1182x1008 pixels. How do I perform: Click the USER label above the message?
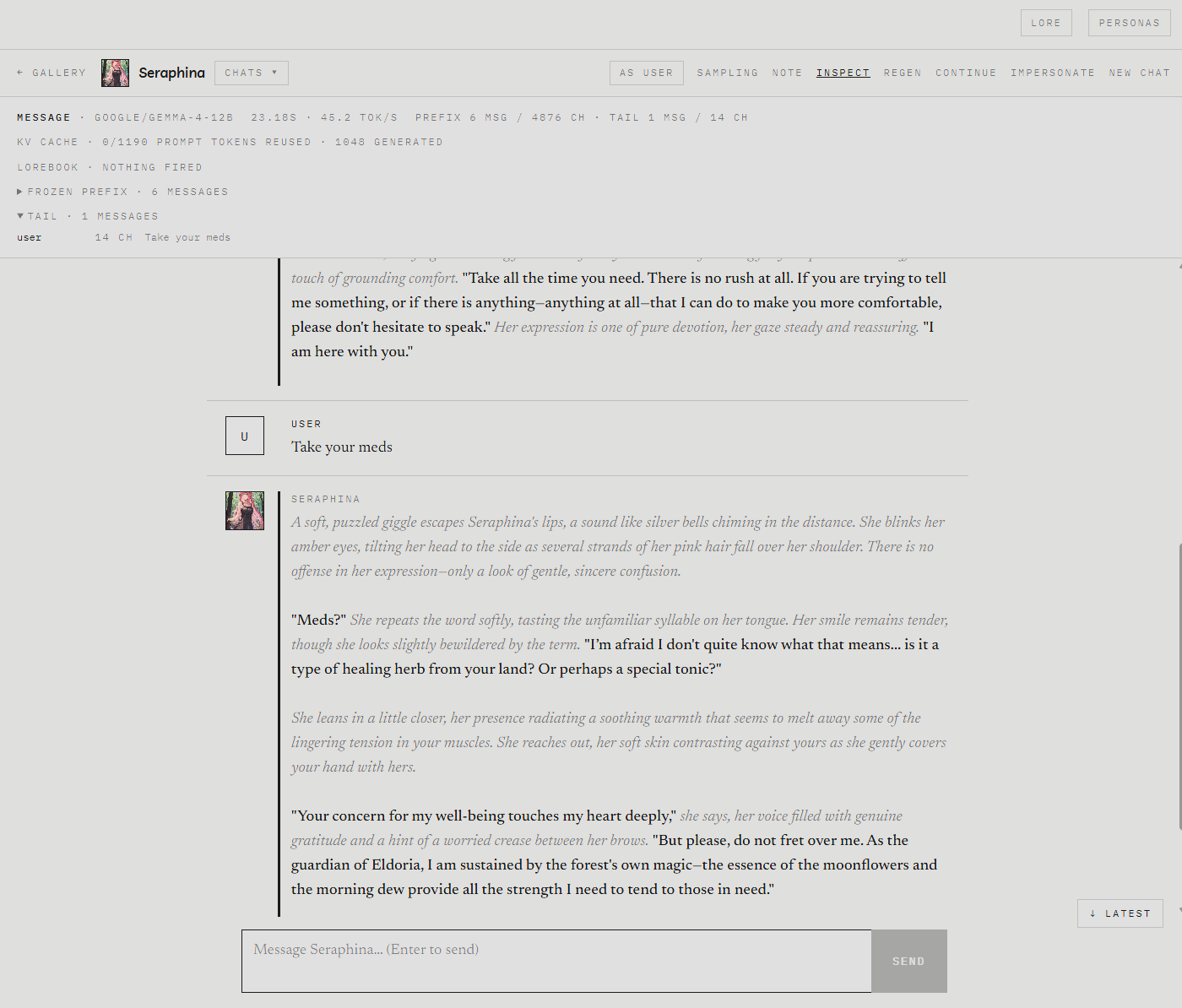point(306,424)
